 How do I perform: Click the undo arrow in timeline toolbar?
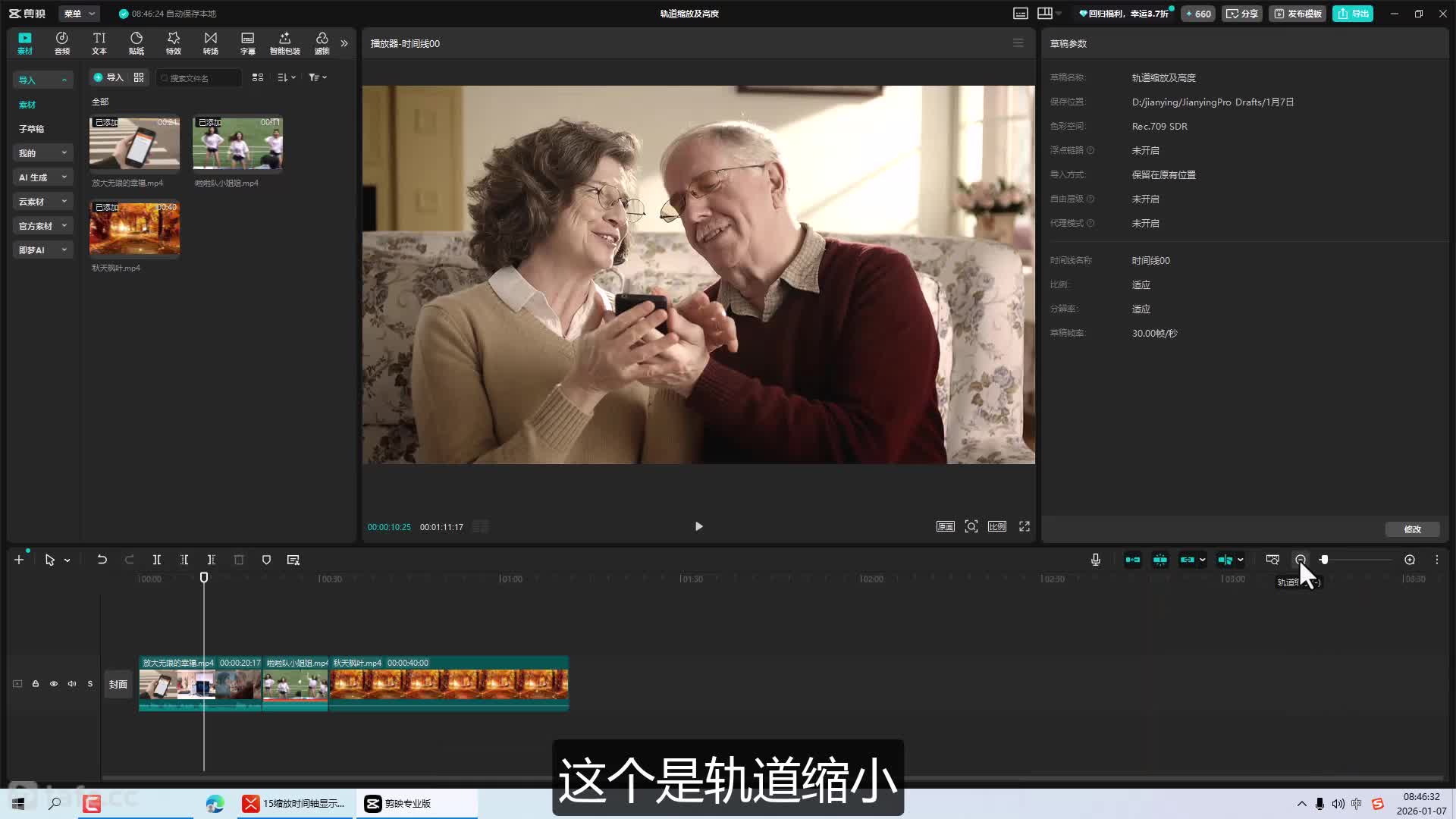pyautogui.click(x=102, y=560)
